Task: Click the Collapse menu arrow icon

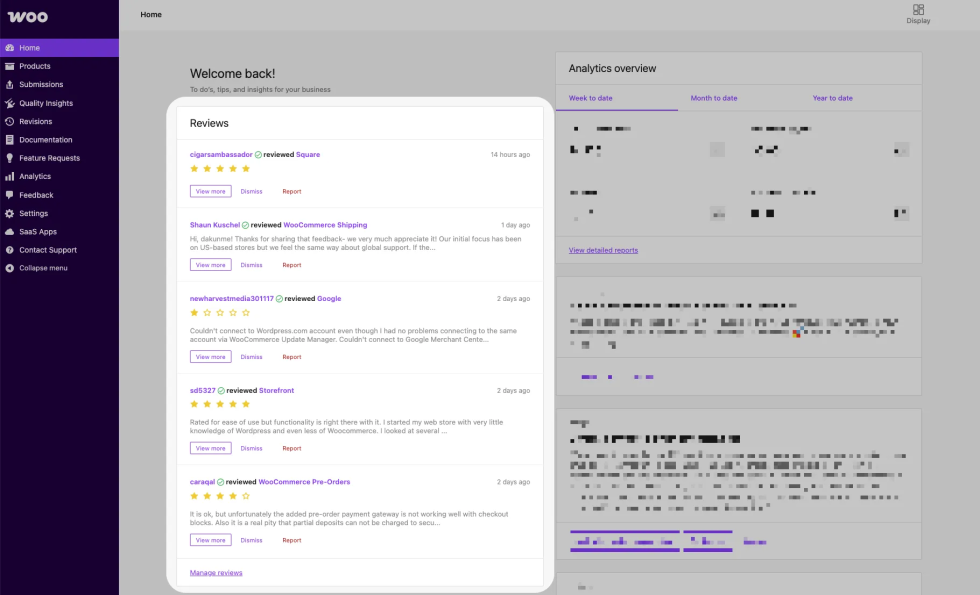Action: click(x=9, y=268)
